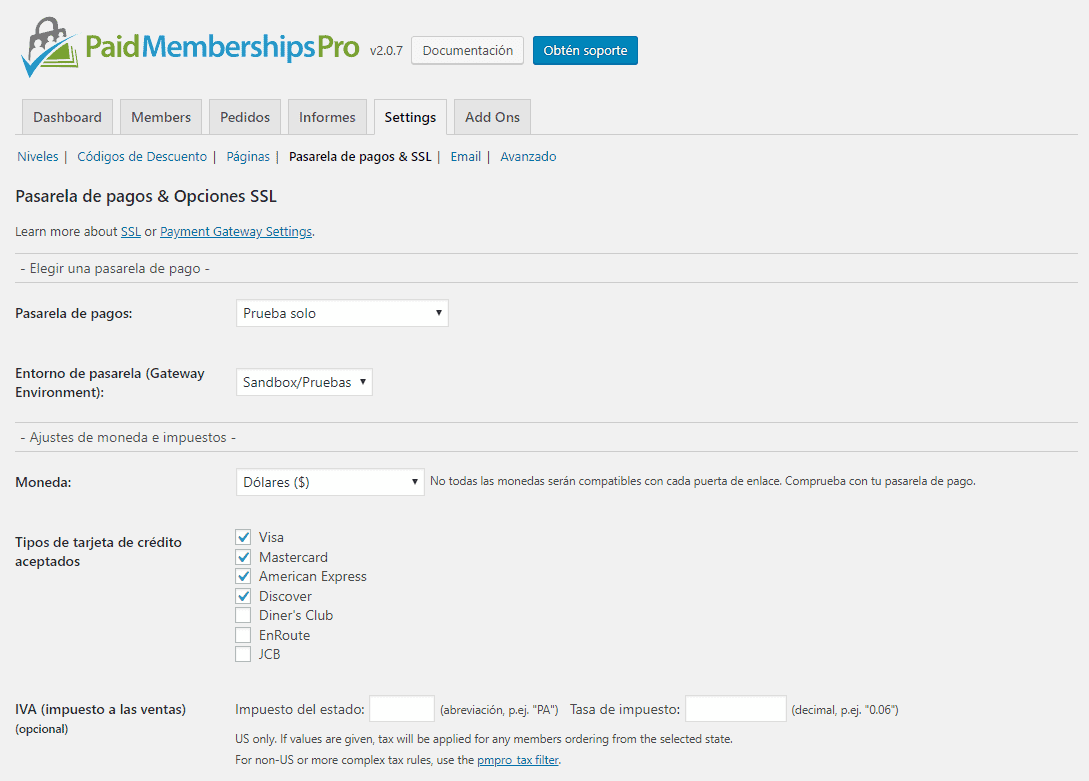Tick the JCB card type checkbox
The width and height of the screenshot is (1089, 781).
(x=243, y=655)
